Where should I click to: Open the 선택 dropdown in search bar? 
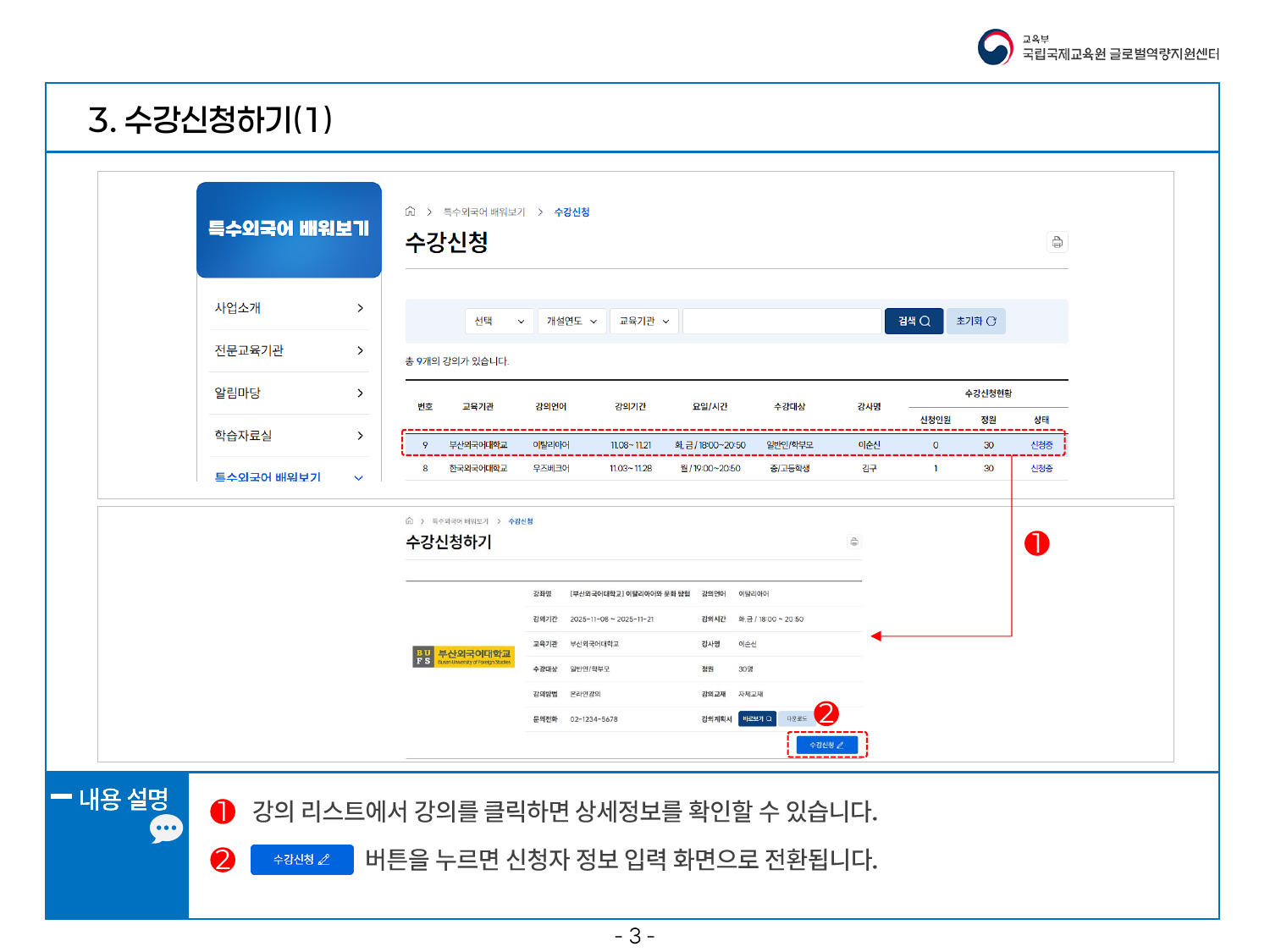[500, 322]
